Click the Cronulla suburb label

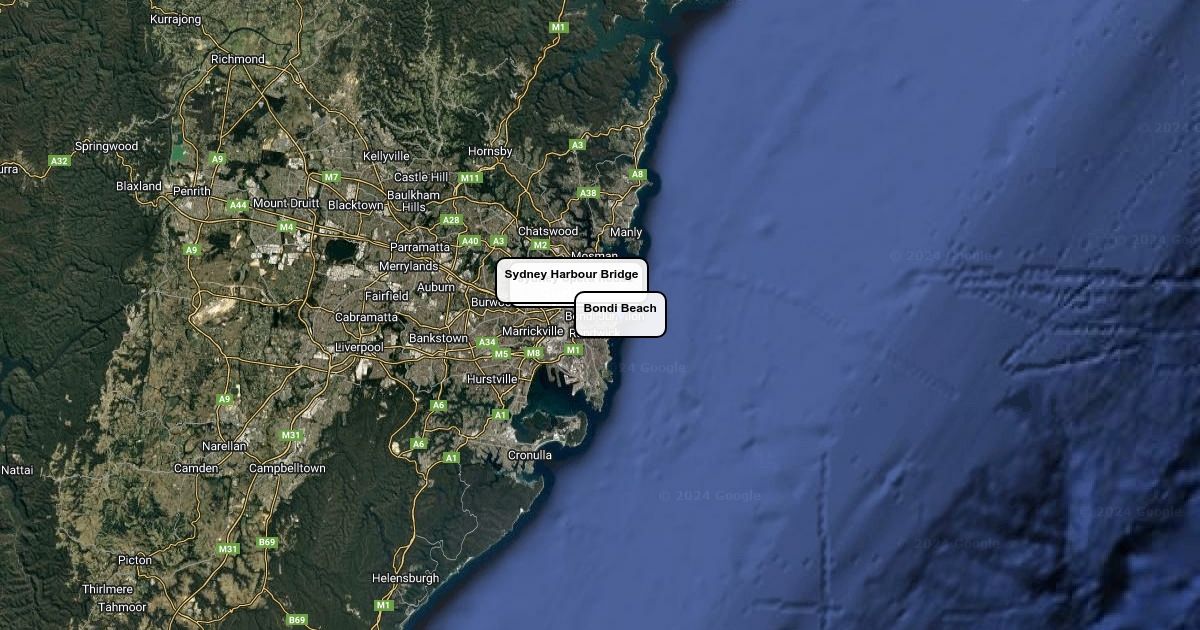(x=529, y=455)
